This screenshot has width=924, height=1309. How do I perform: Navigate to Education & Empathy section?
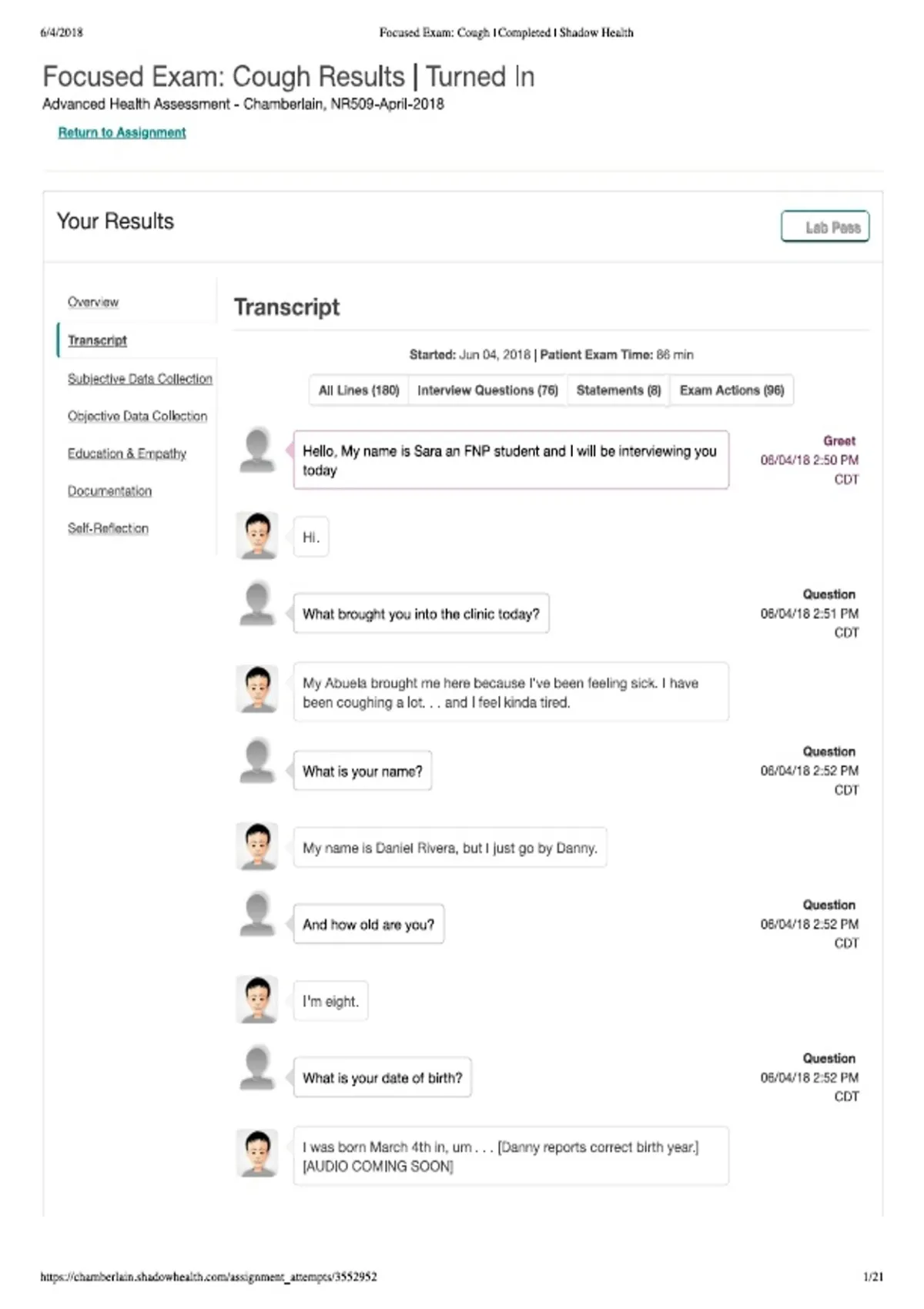pyautogui.click(x=127, y=454)
